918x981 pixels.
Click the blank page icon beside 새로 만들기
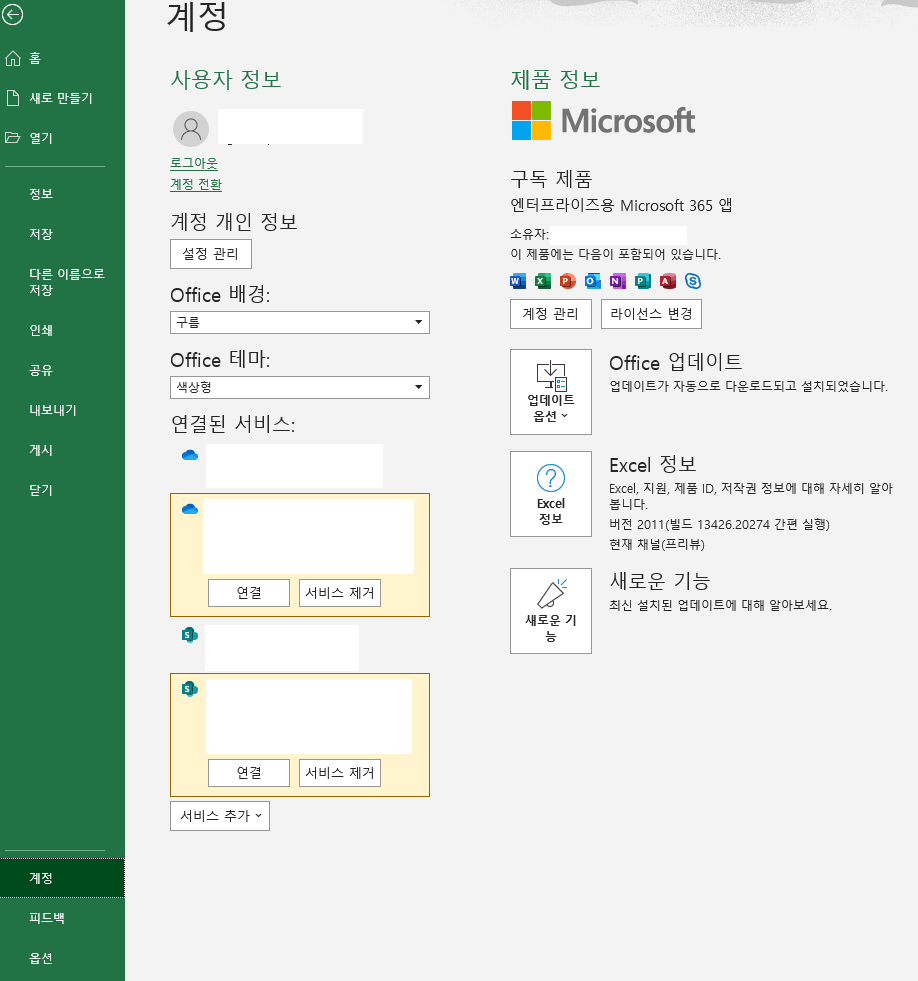point(13,98)
